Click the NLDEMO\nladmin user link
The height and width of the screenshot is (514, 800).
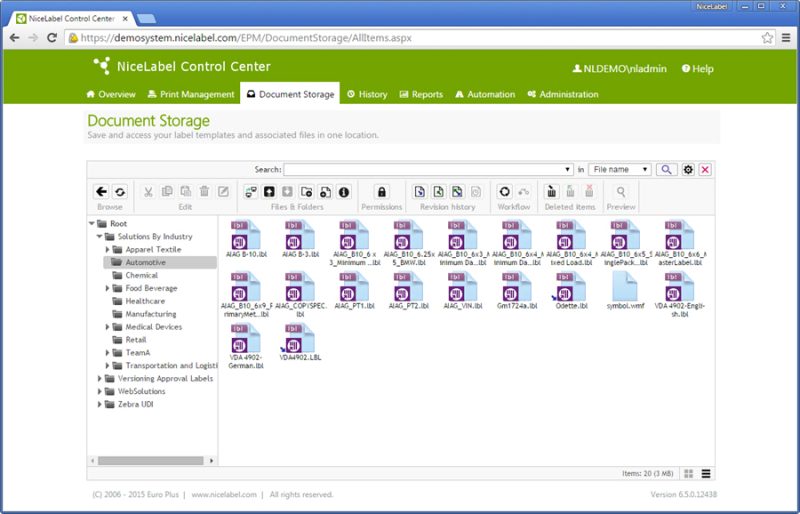[619, 69]
